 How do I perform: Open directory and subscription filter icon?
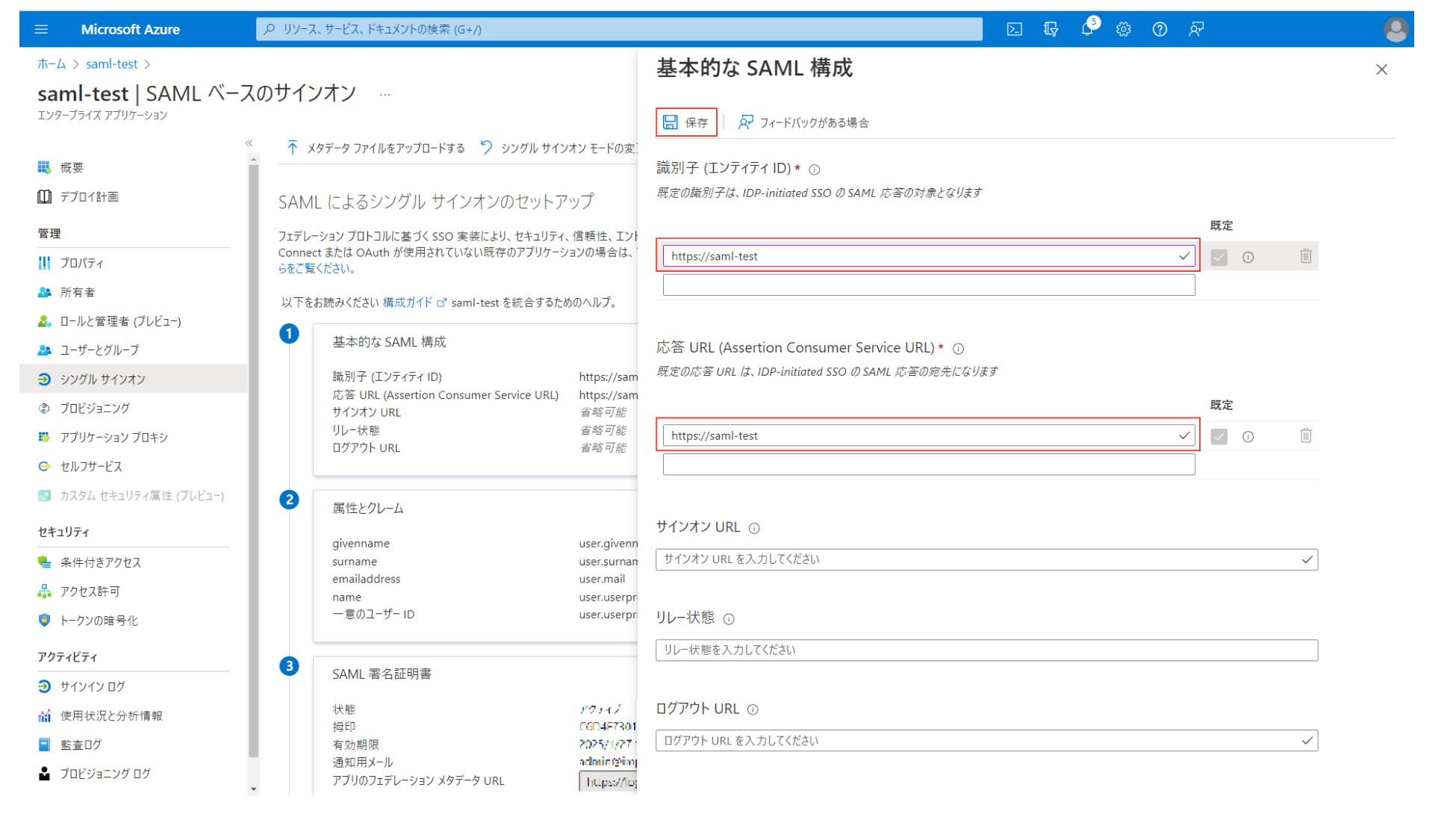[x=1051, y=29]
